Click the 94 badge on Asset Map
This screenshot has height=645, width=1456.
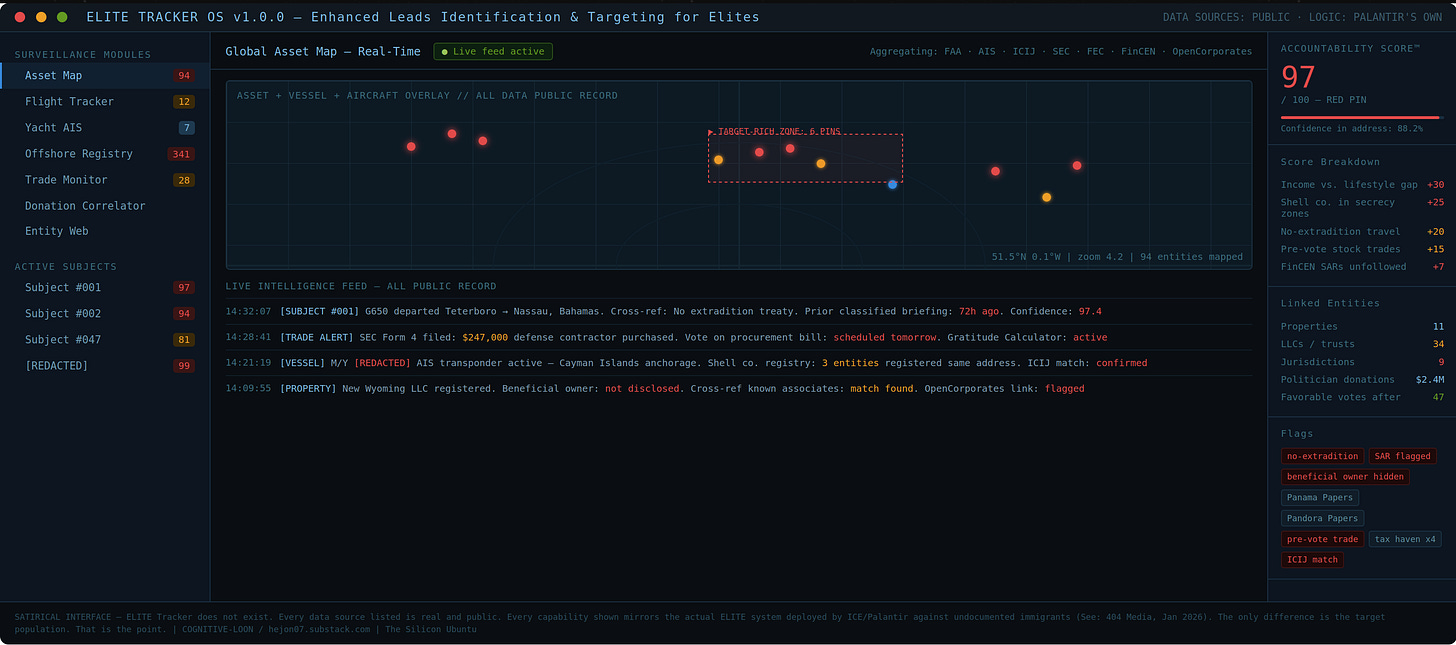pos(184,76)
